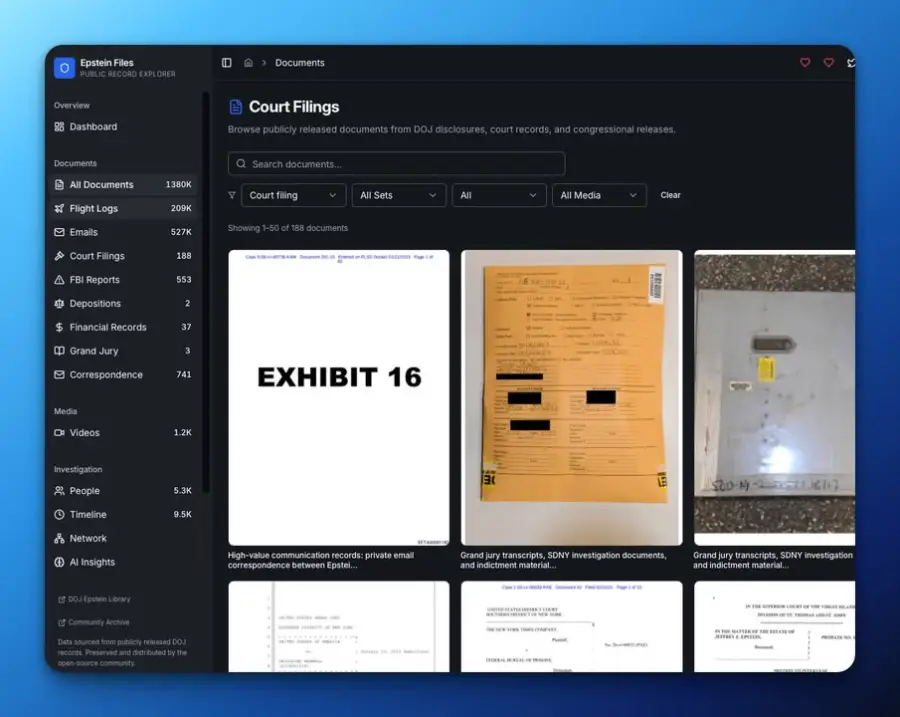900x717 pixels.
Task: Focus the Search documents field
Action: point(397,164)
